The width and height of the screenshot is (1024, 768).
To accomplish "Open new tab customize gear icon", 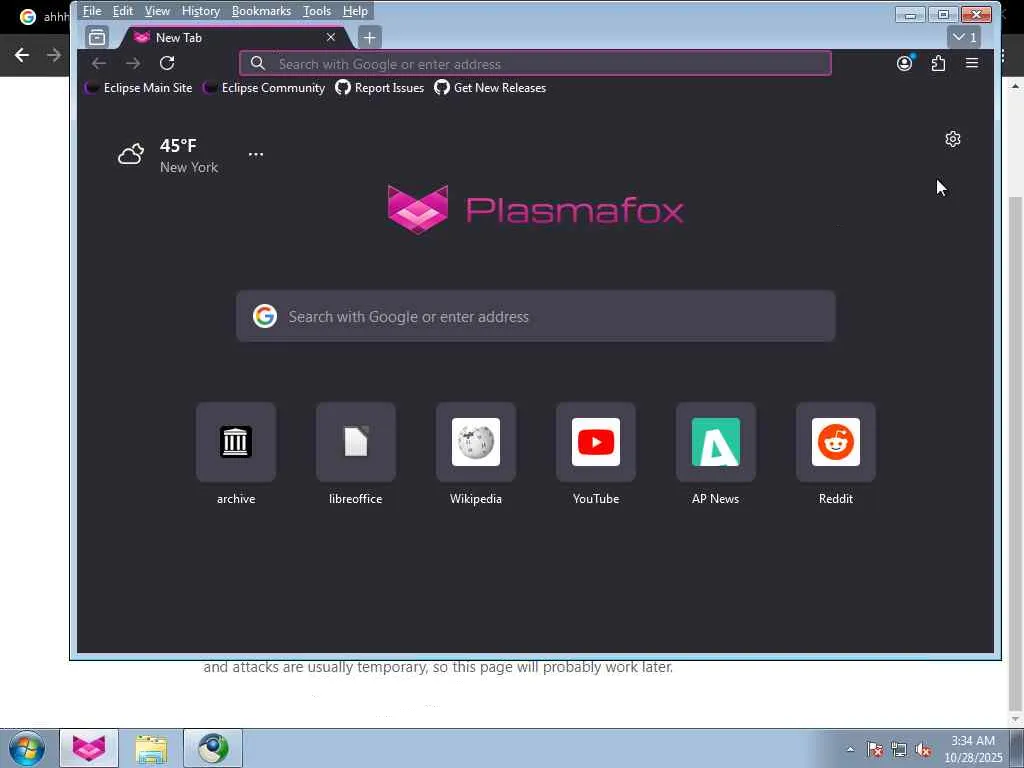I will [x=953, y=139].
